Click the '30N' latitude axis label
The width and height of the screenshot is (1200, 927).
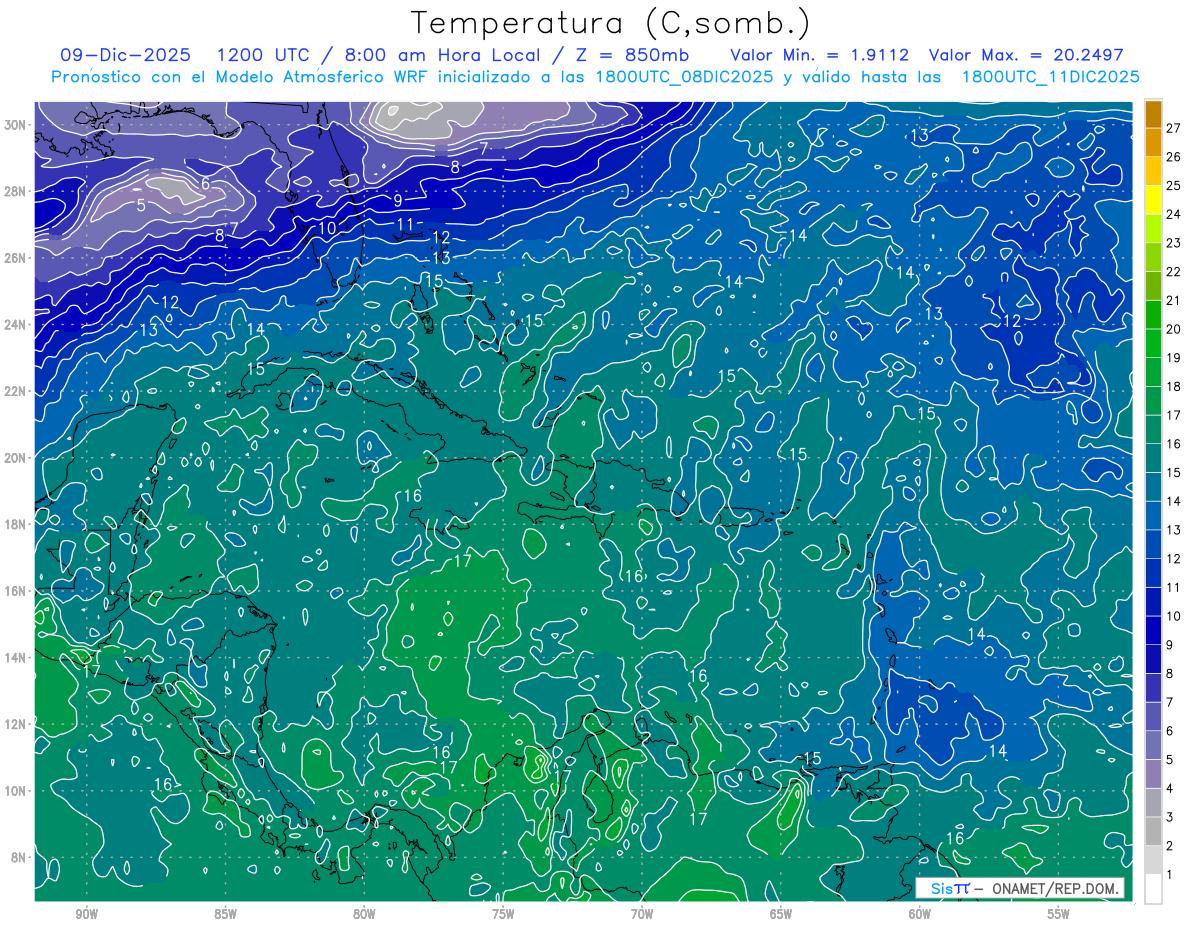tap(17, 125)
